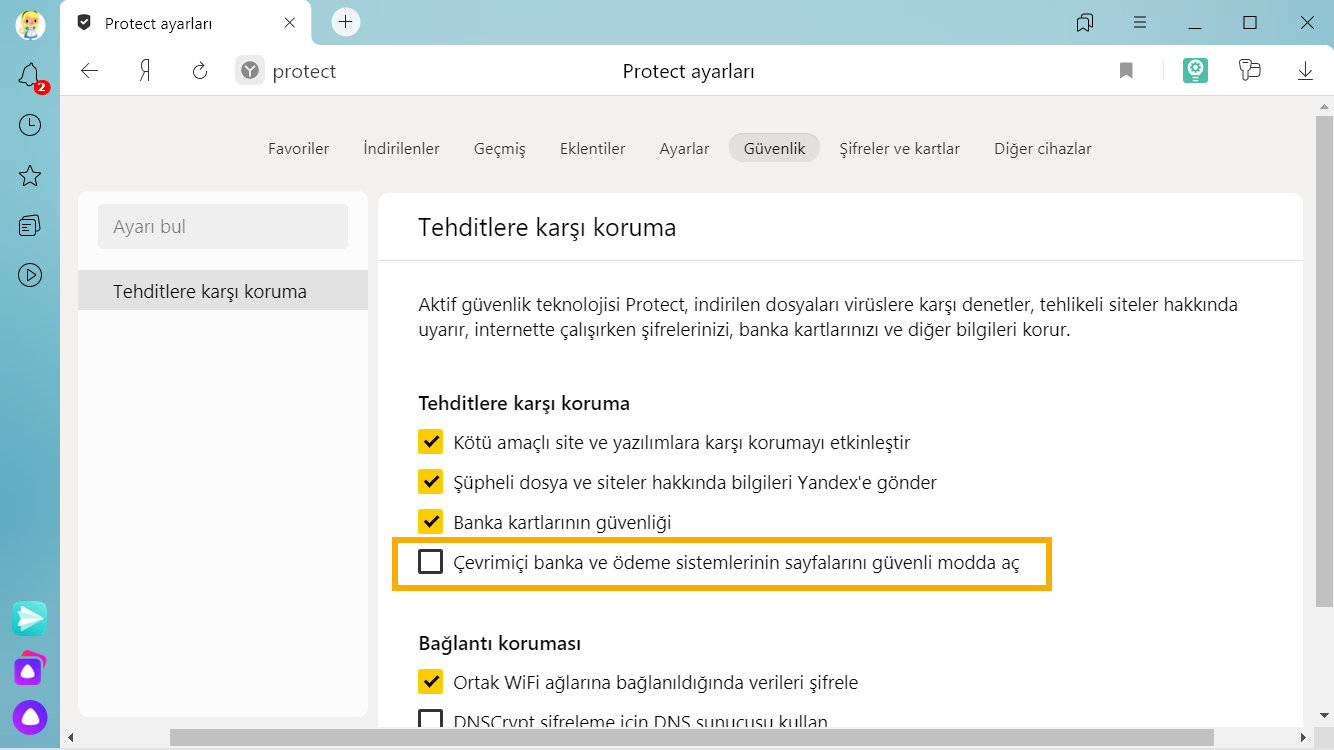This screenshot has height=750, width=1334.
Task: Enable Çevrimiçi banka güvenli modda aç
Action: [430, 562]
